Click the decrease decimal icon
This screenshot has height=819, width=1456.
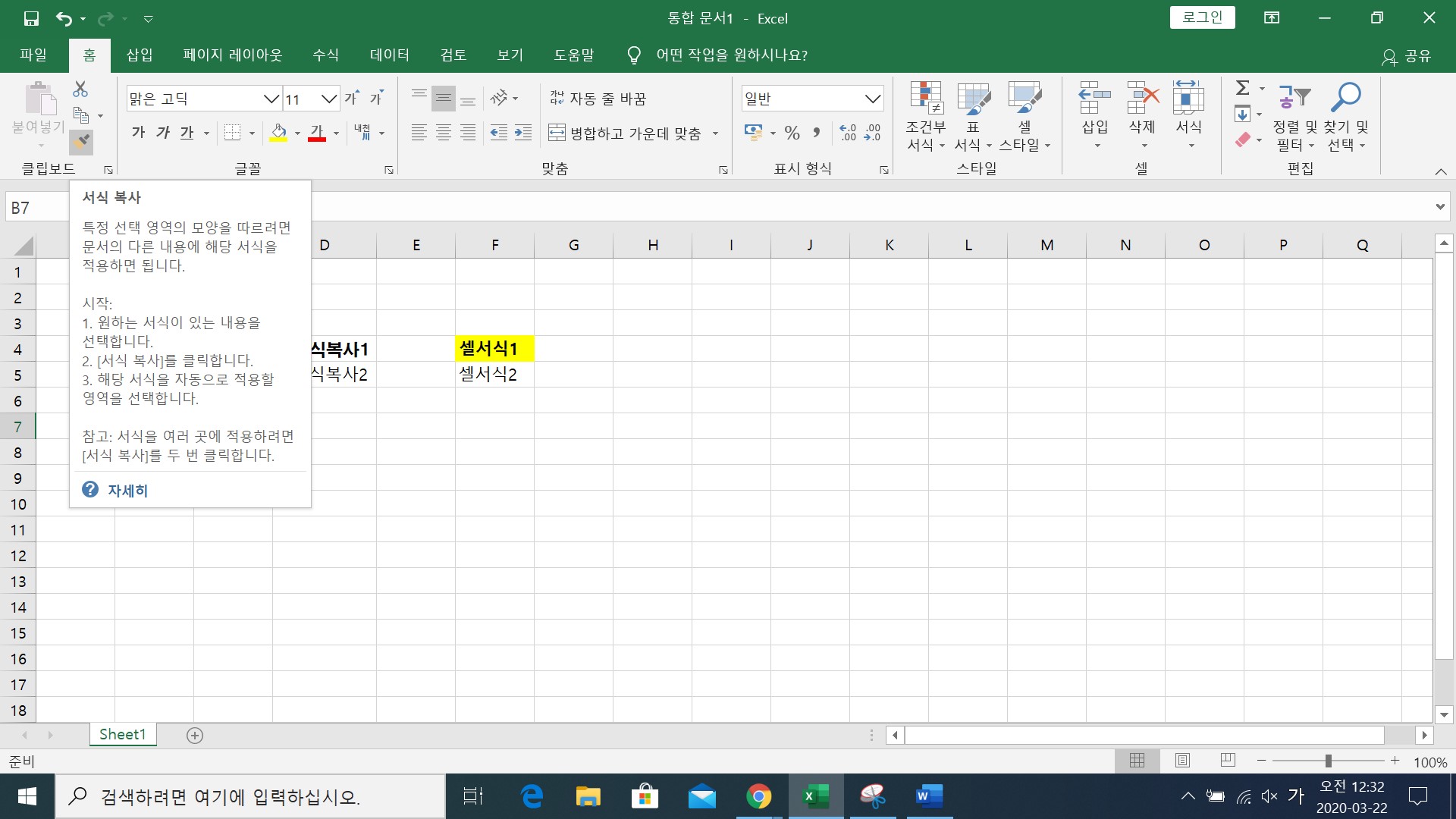(873, 133)
